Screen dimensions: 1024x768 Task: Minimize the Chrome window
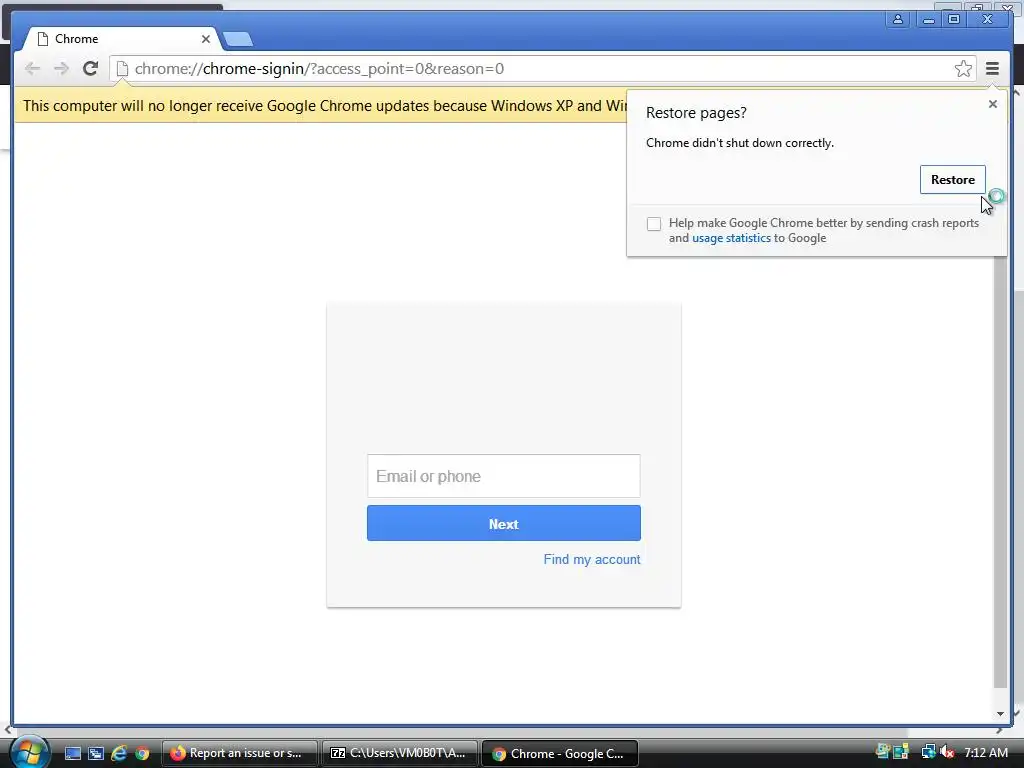coord(928,19)
